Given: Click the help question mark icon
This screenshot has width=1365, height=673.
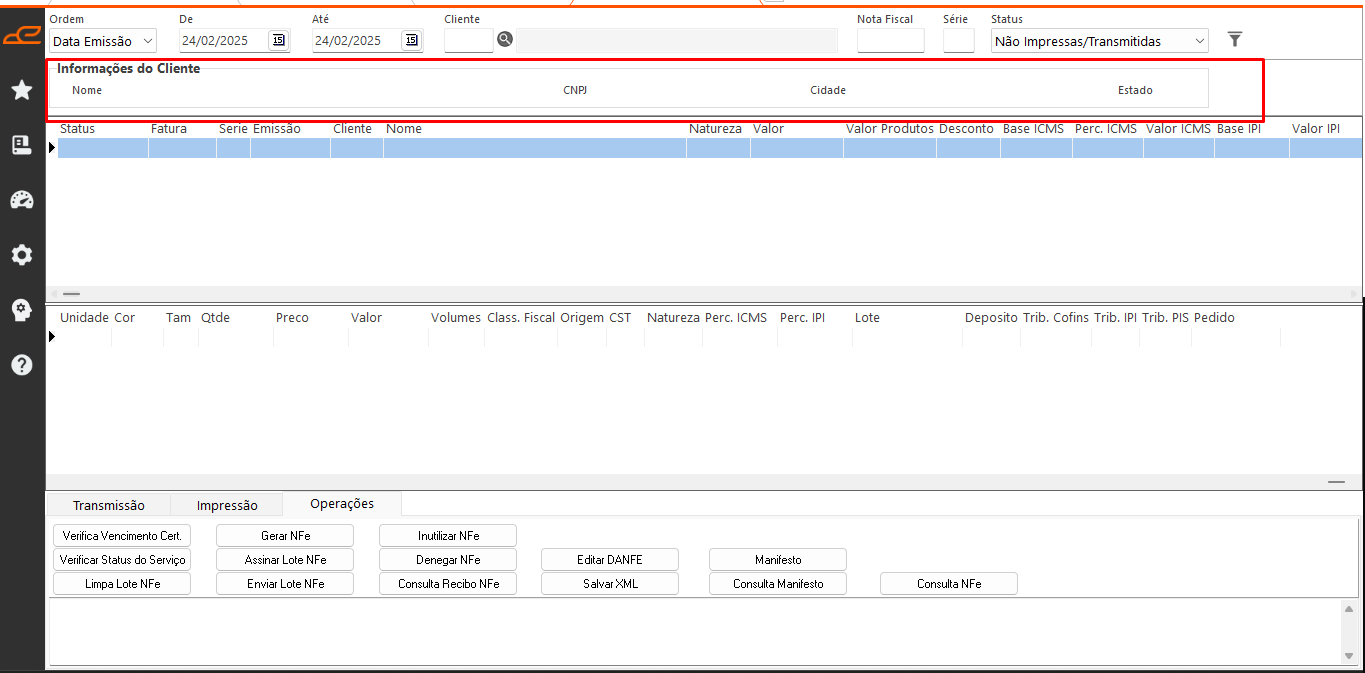Looking at the screenshot, I should coord(21,365).
